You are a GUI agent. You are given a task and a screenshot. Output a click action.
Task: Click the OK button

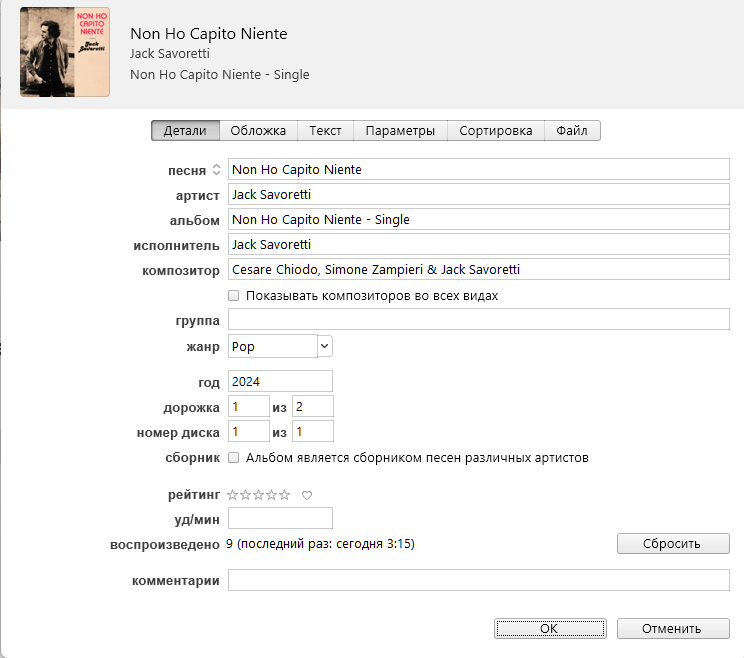pyautogui.click(x=550, y=629)
